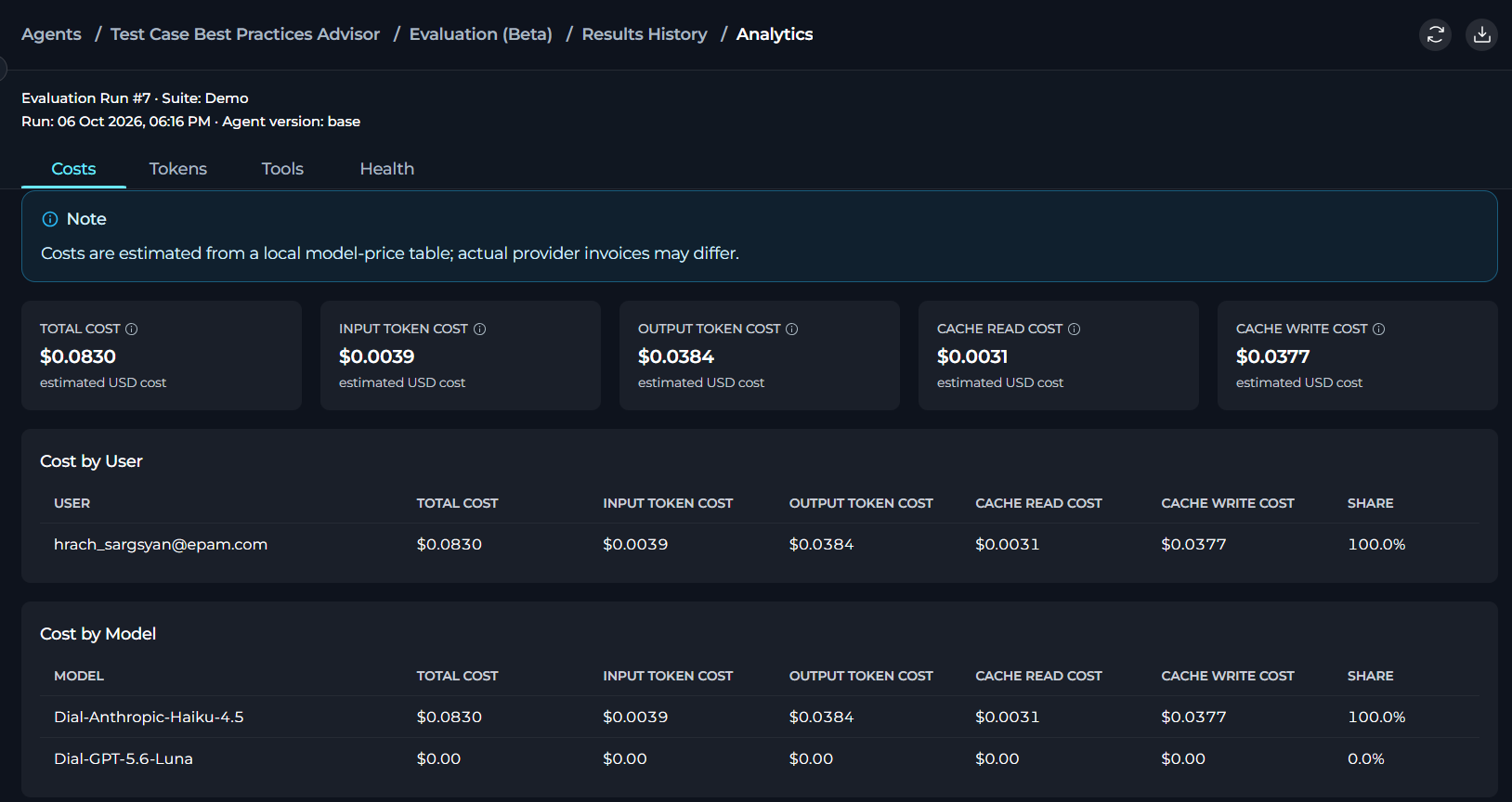The width and height of the screenshot is (1512, 802).
Task: Click Cost by Model section heading
Action: 98,634
